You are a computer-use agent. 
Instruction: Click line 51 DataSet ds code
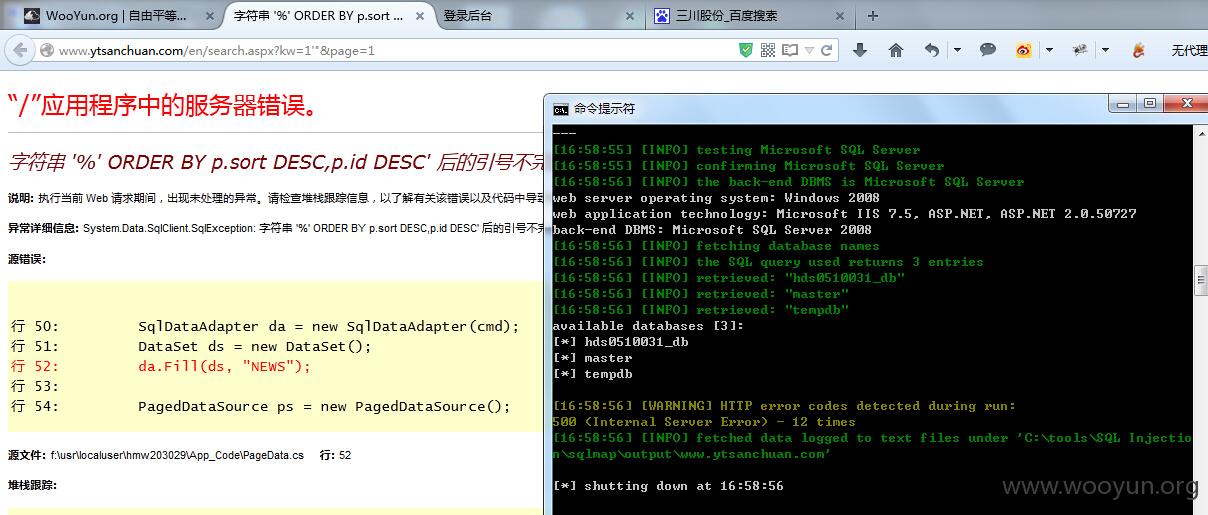[x=255, y=346]
